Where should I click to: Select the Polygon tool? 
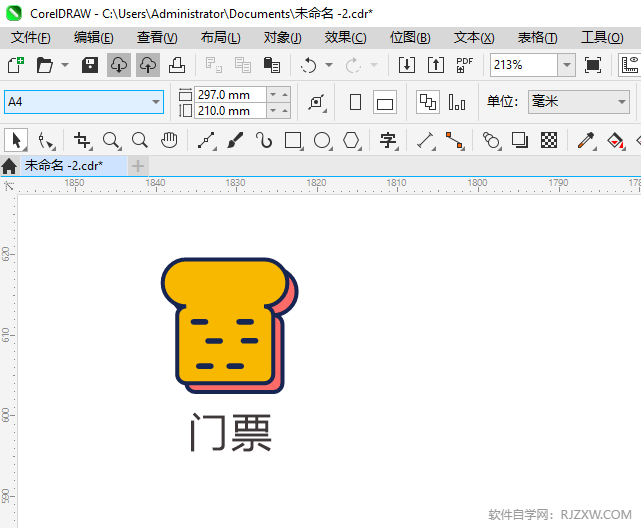(x=351, y=140)
